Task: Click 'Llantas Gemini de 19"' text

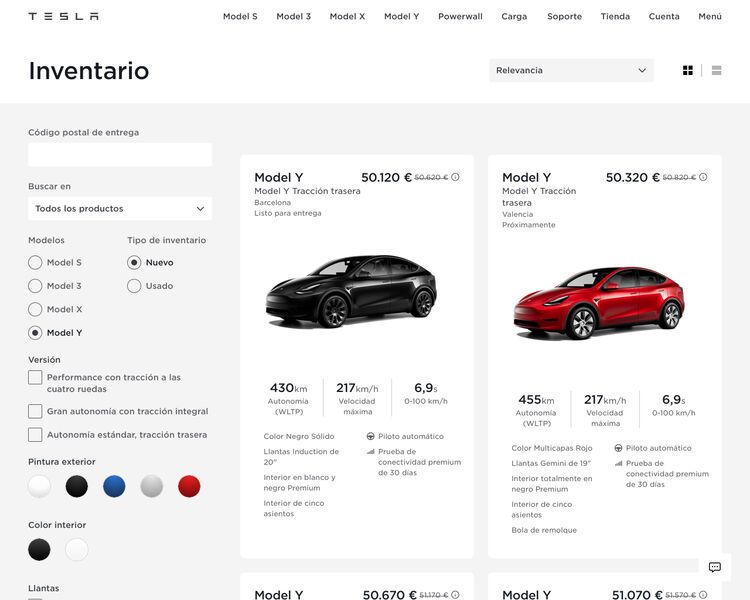Action: click(551, 463)
